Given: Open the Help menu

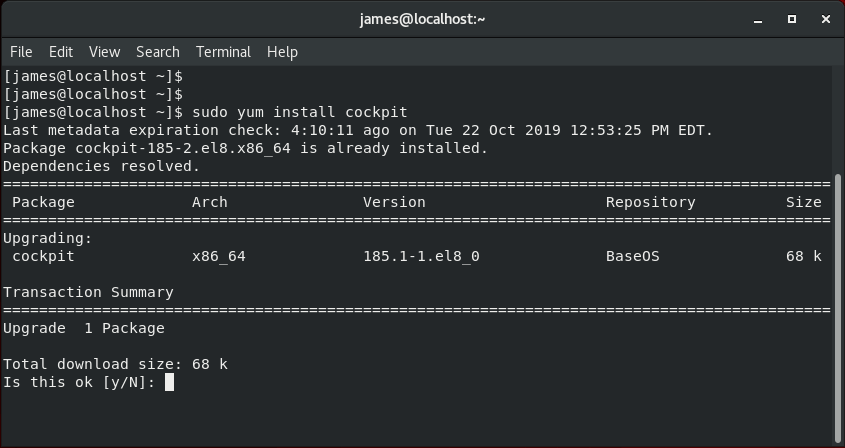Looking at the screenshot, I should [x=282, y=52].
